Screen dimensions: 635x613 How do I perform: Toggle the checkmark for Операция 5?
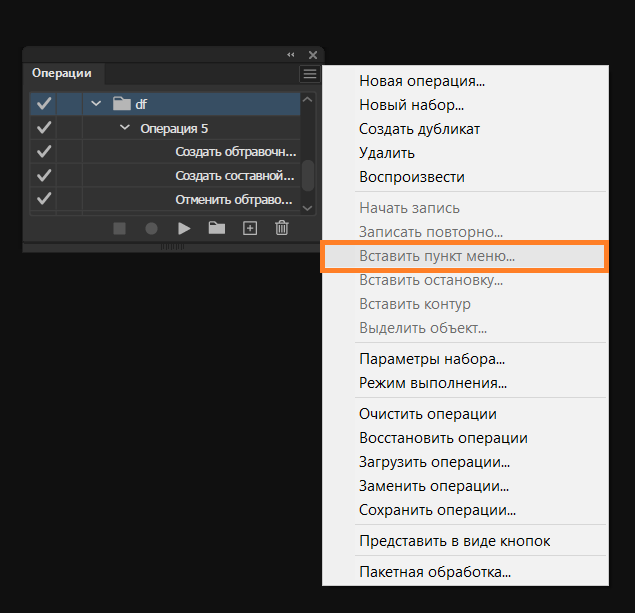click(44, 128)
